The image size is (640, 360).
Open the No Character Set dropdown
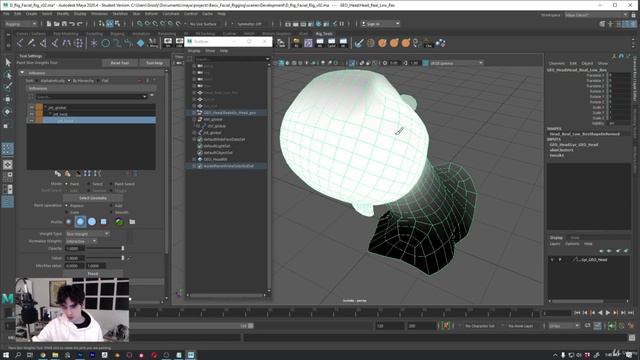coord(480,326)
